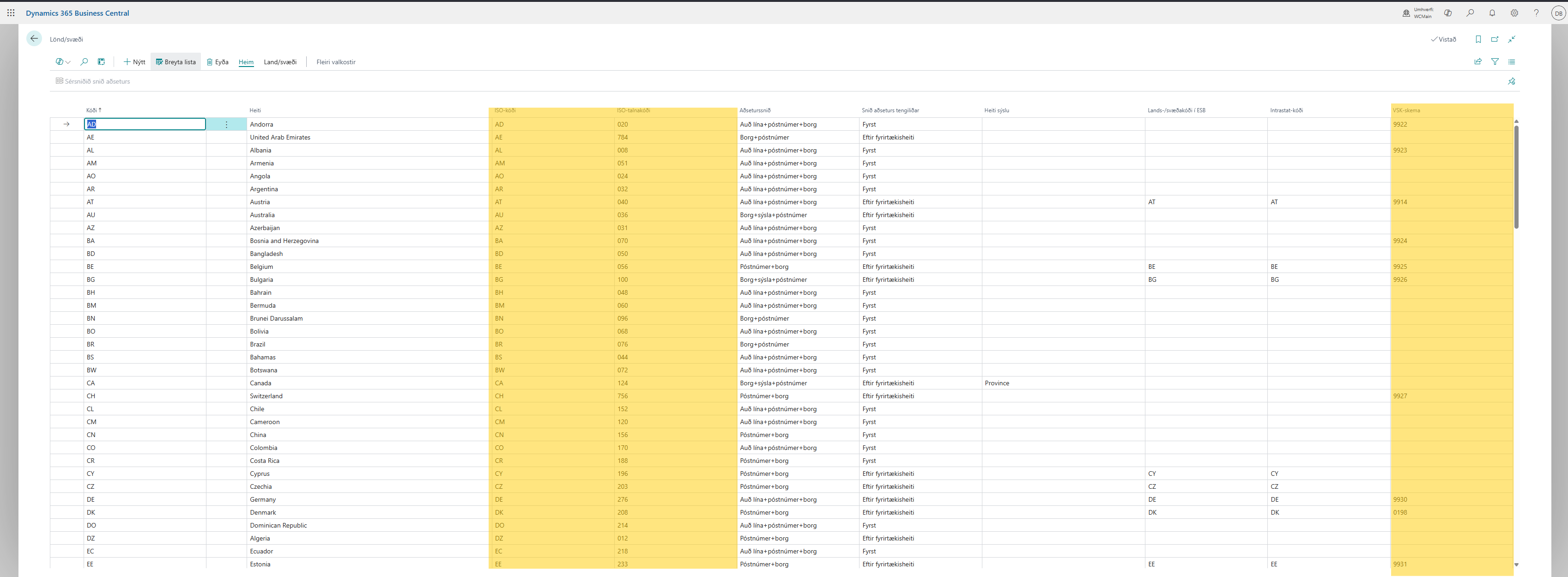The height and width of the screenshot is (577, 1568).
Task: Click the Umhverfi WCMain environment icon
Action: [1406, 13]
